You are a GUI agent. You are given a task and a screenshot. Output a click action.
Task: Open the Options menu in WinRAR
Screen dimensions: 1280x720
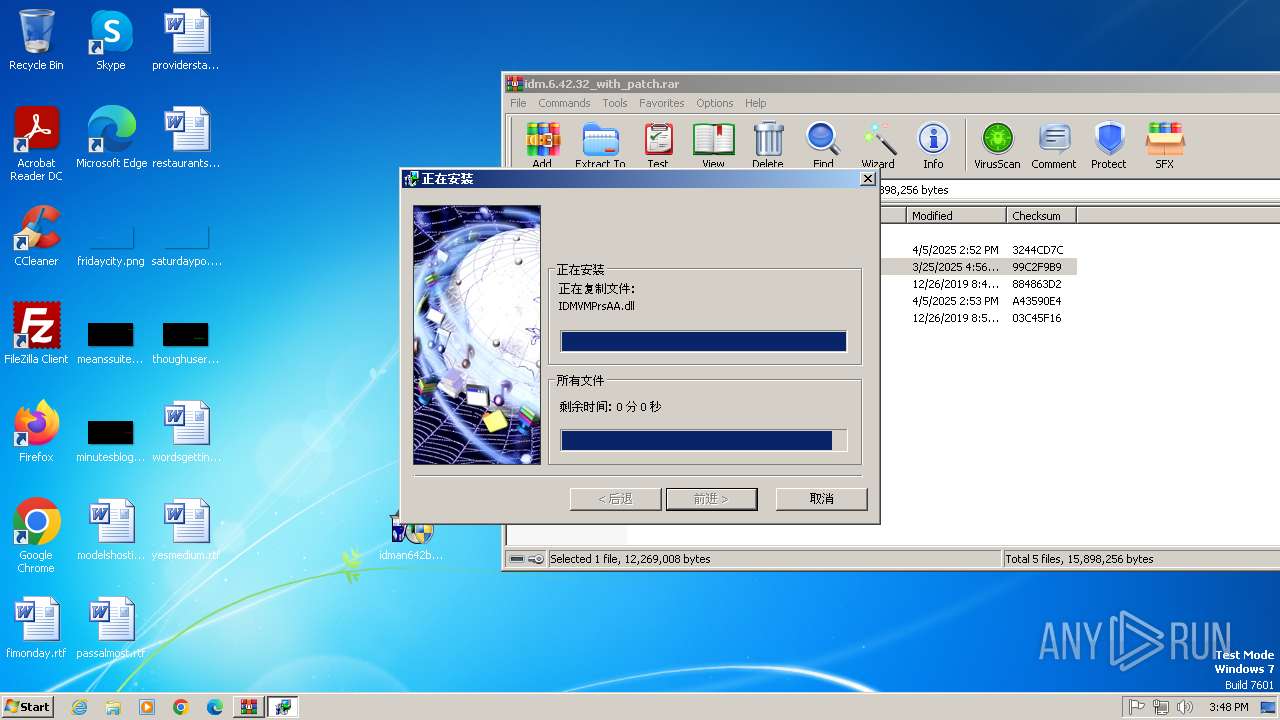715,103
